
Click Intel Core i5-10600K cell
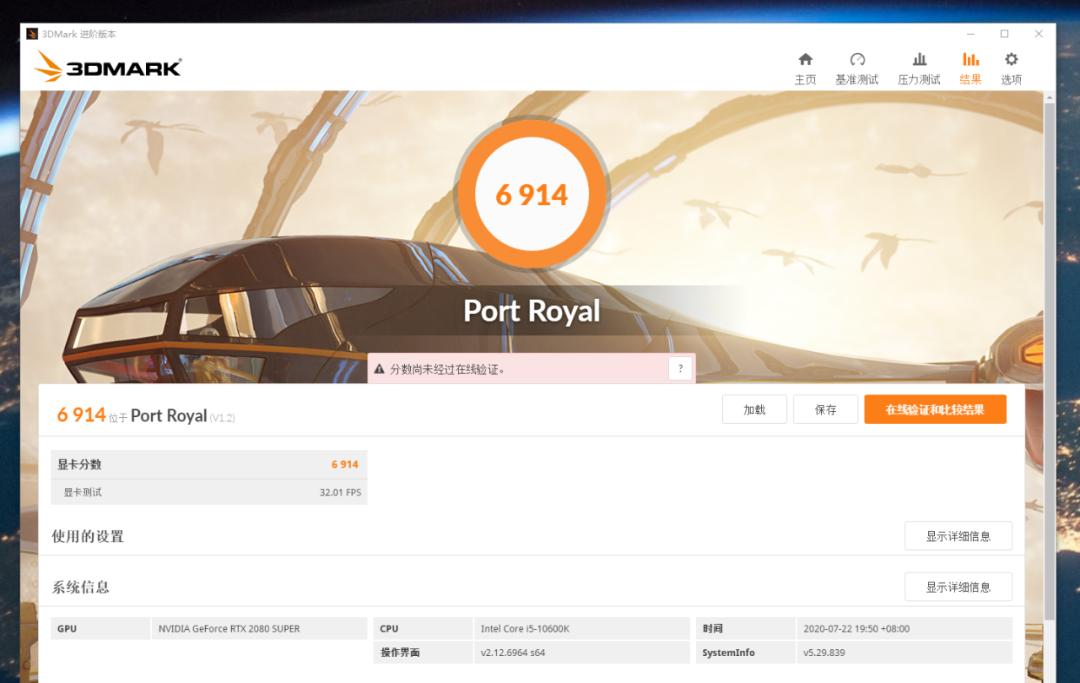coord(581,629)
